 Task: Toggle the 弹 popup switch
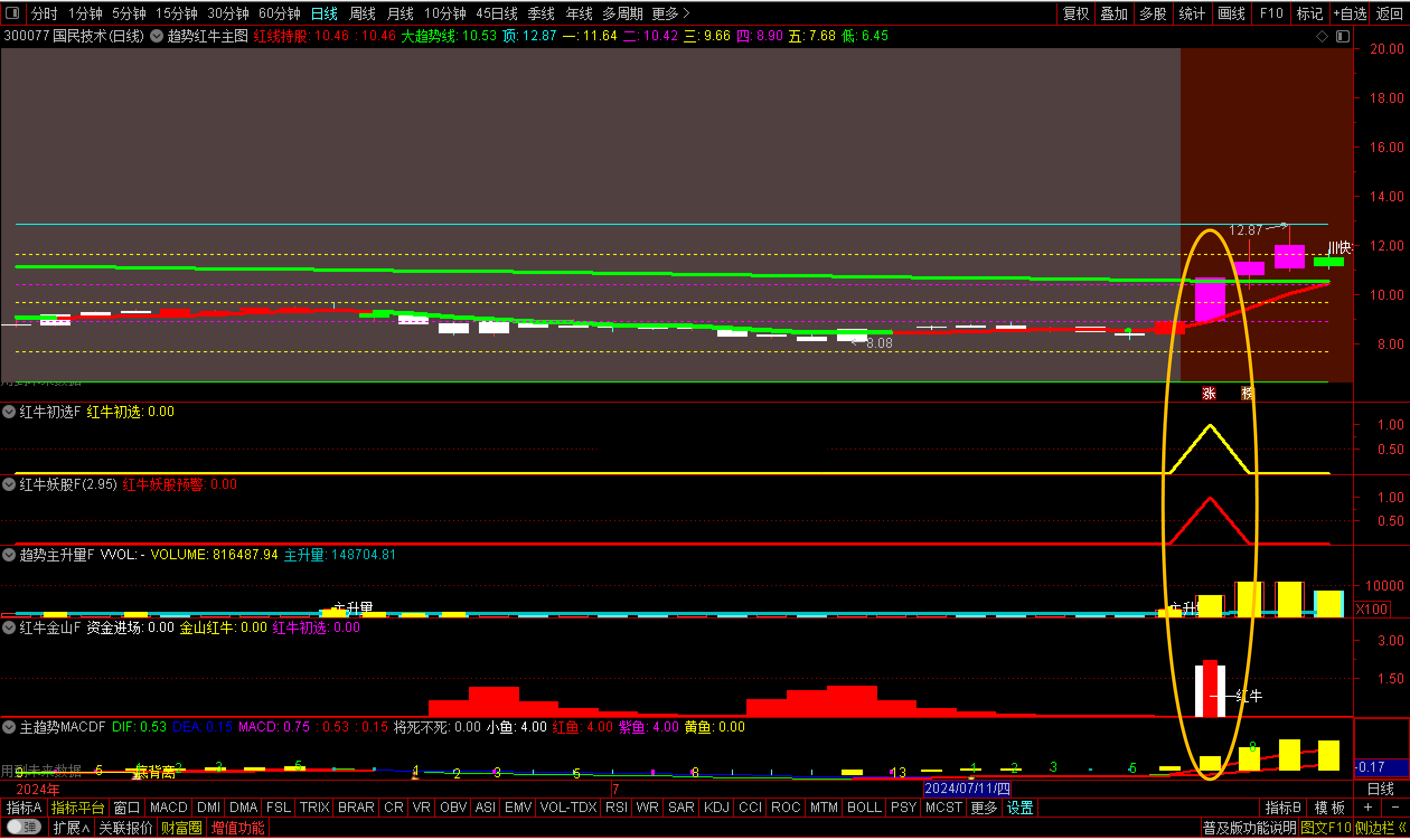pyautogui.click(x=24, y=828)
